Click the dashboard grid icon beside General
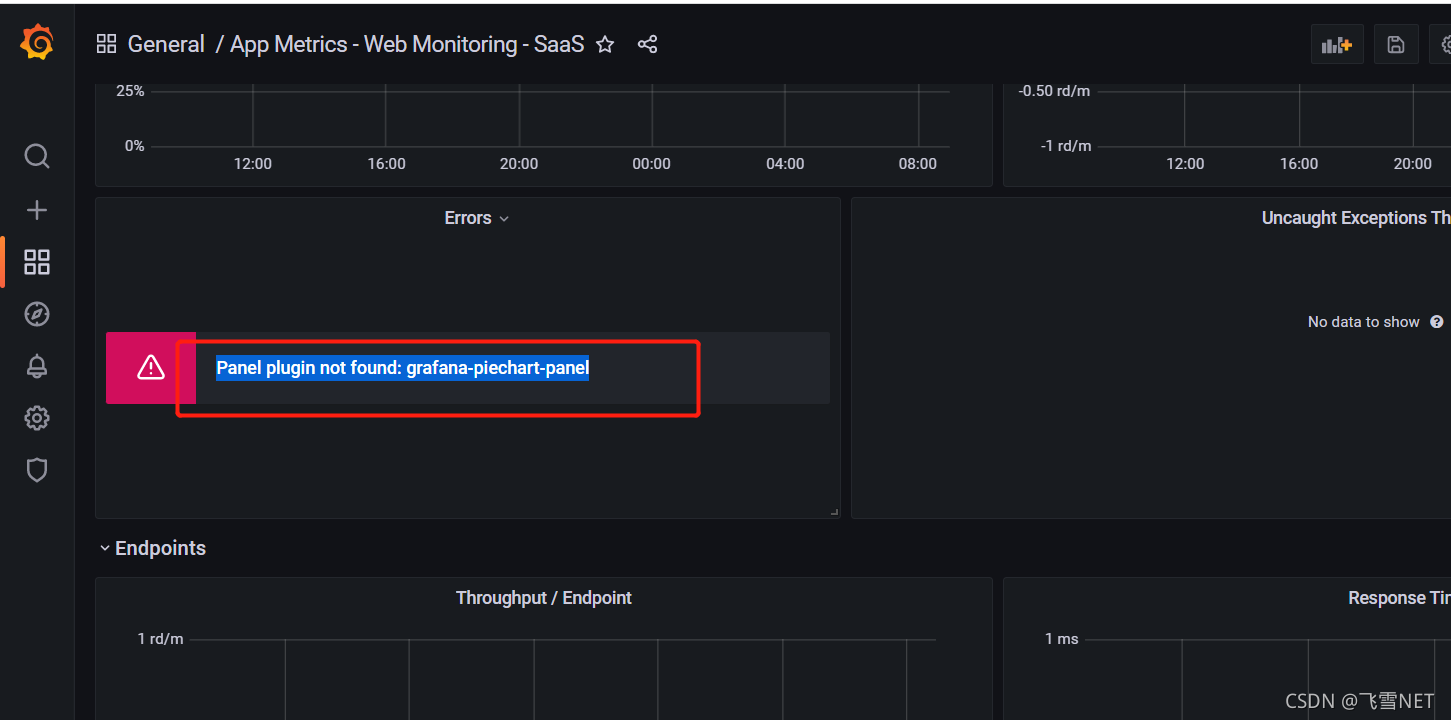 click(106, 44)
